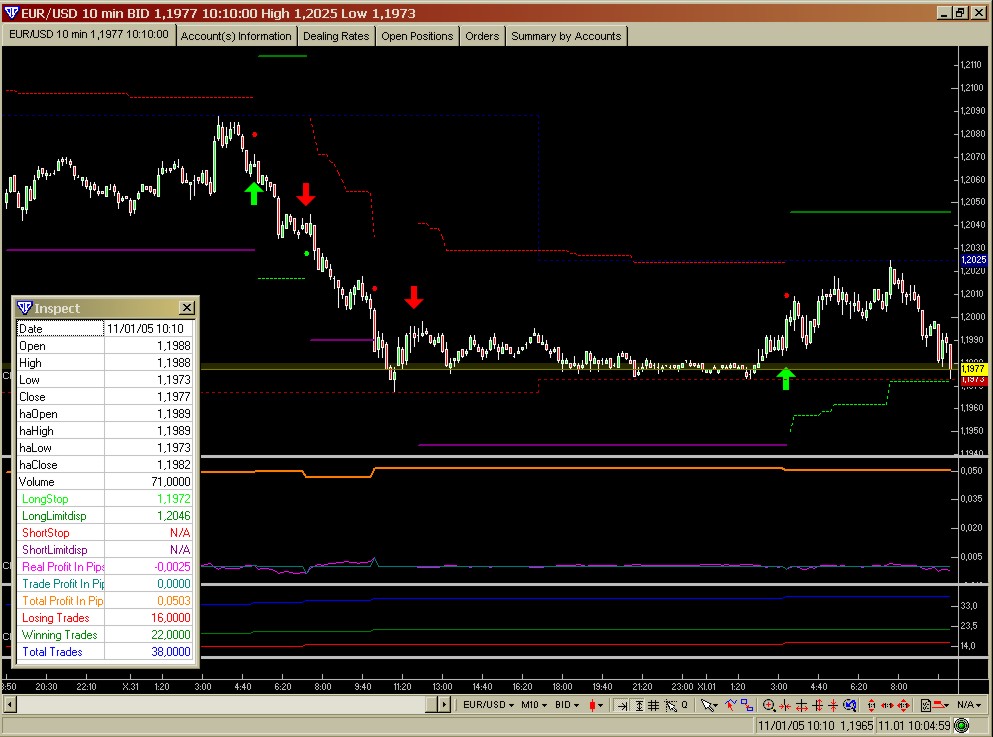Screen dimensions: 993x737
Task: Click the vertical compress red arrows icon
Action: (x=833, y=705)
